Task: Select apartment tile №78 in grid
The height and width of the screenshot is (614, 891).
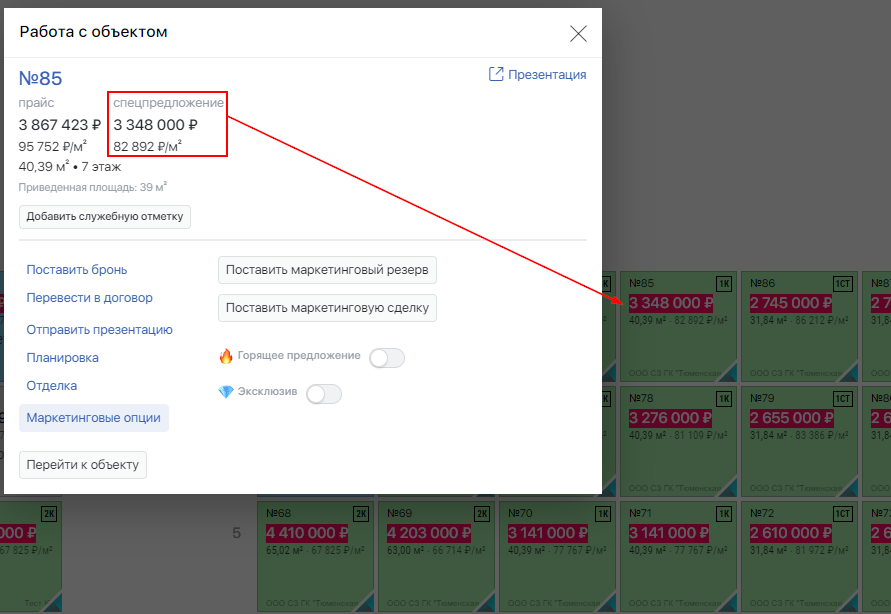Action: tap(679, 440)
